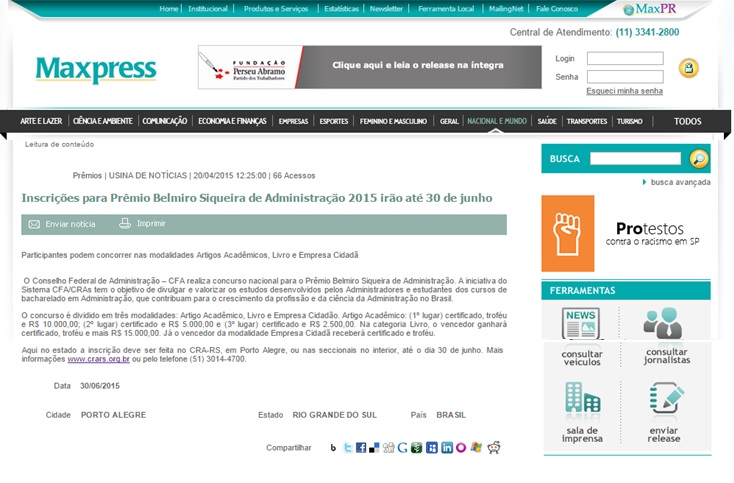Select Saúde category
Screen dimensions: 734x483
547,121
